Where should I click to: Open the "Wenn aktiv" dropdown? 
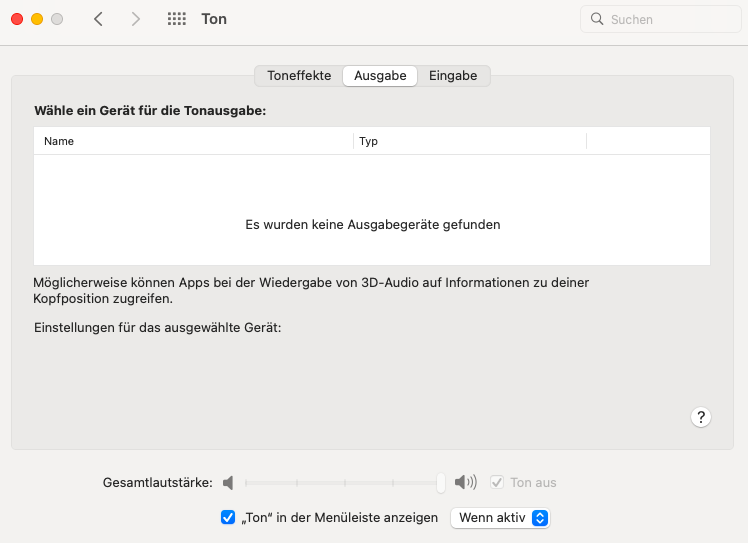point(500,518)
